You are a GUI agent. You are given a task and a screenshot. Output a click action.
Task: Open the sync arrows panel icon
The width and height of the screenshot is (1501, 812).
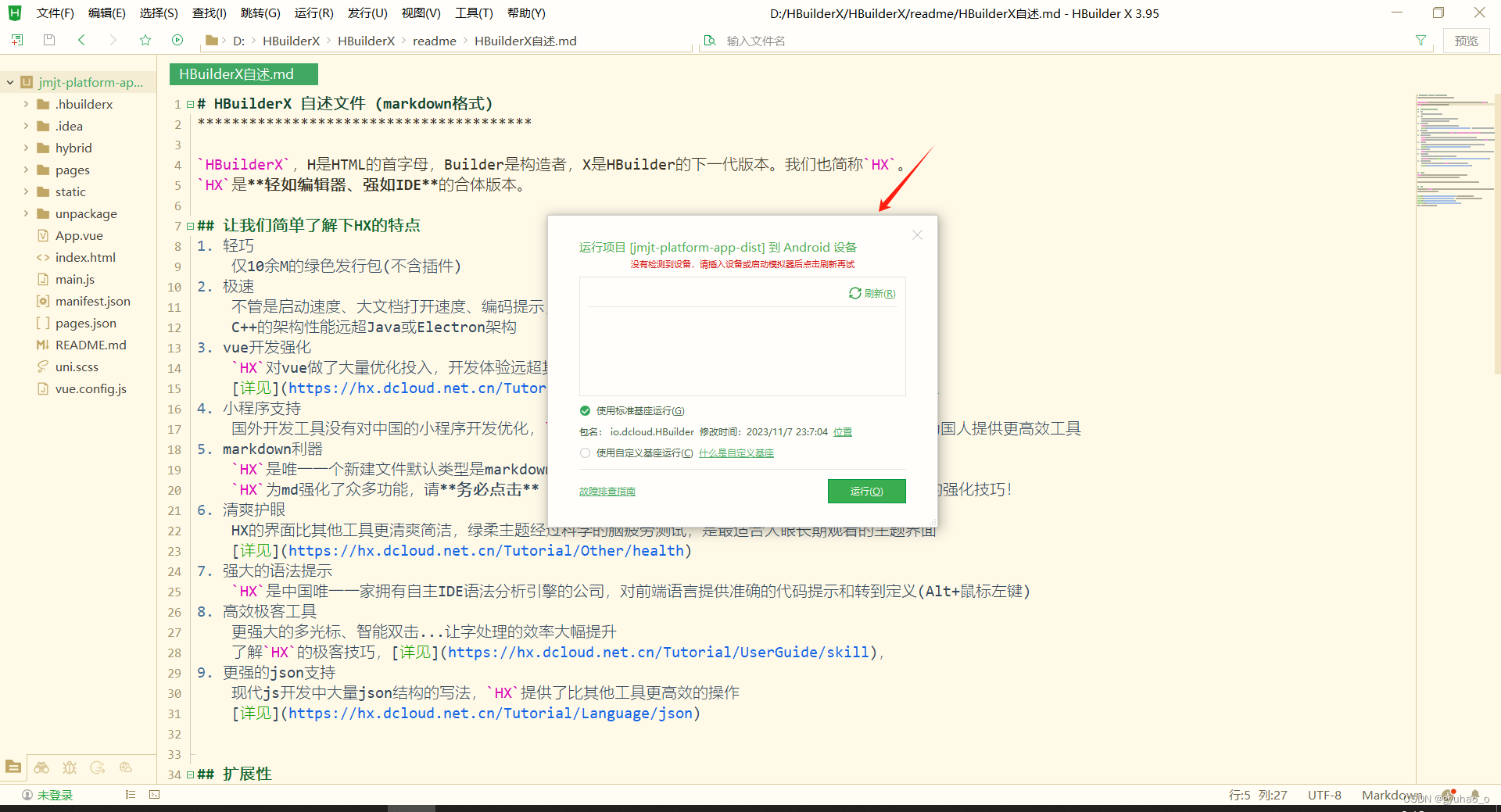pyautogui.click(x=98, y=767)
